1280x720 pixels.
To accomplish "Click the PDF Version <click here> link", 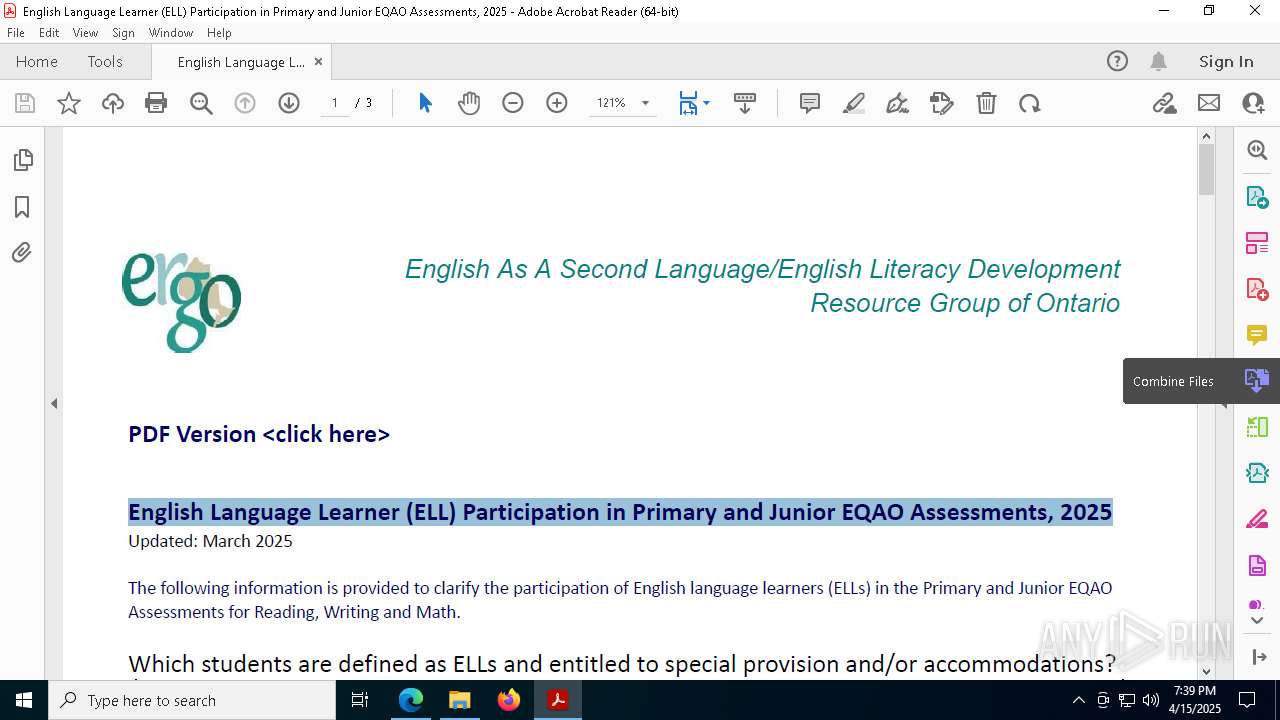I will click(x=259, y=434).
